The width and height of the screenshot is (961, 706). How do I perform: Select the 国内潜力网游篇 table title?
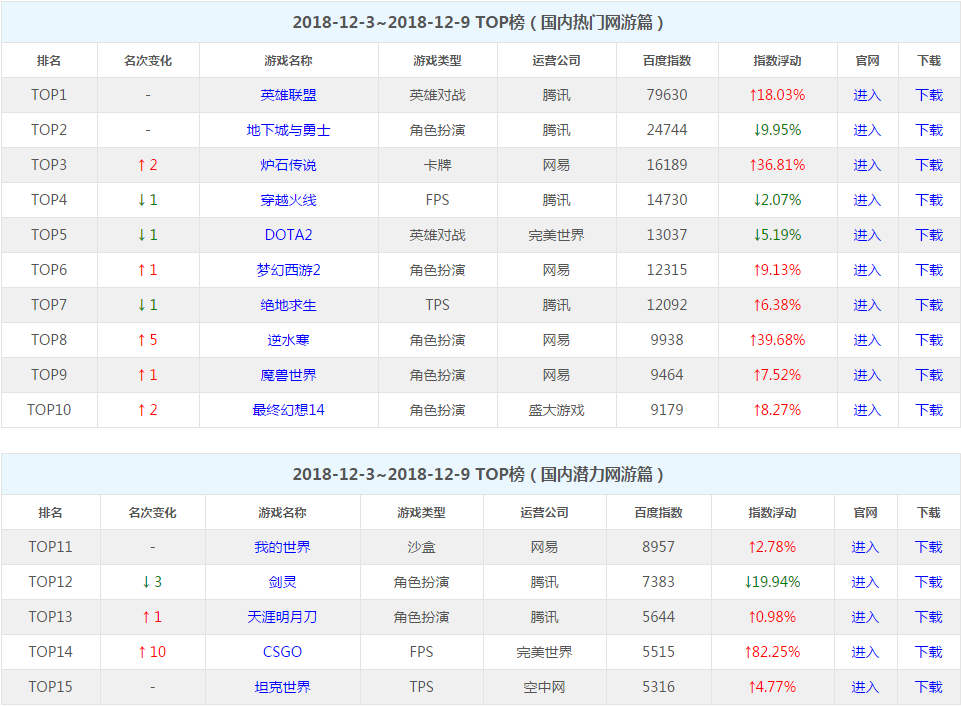(x=478, y=474)
